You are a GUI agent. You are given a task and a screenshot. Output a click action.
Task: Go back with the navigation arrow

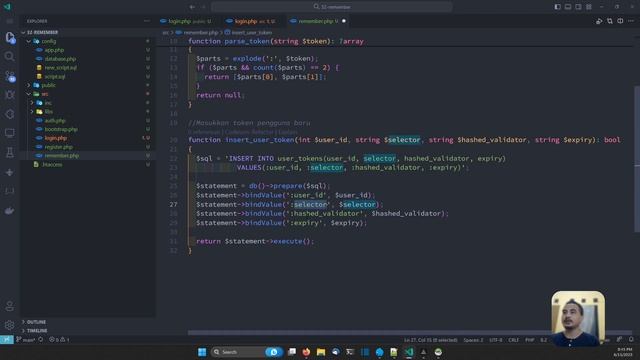pos(192,7)
